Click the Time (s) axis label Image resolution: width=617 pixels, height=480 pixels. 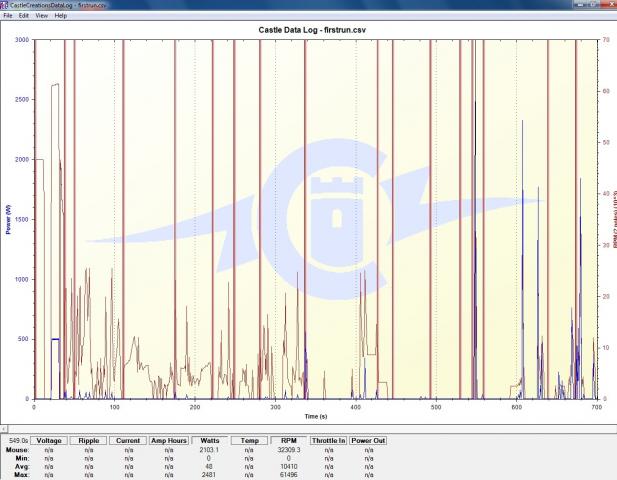click(316, 415)
